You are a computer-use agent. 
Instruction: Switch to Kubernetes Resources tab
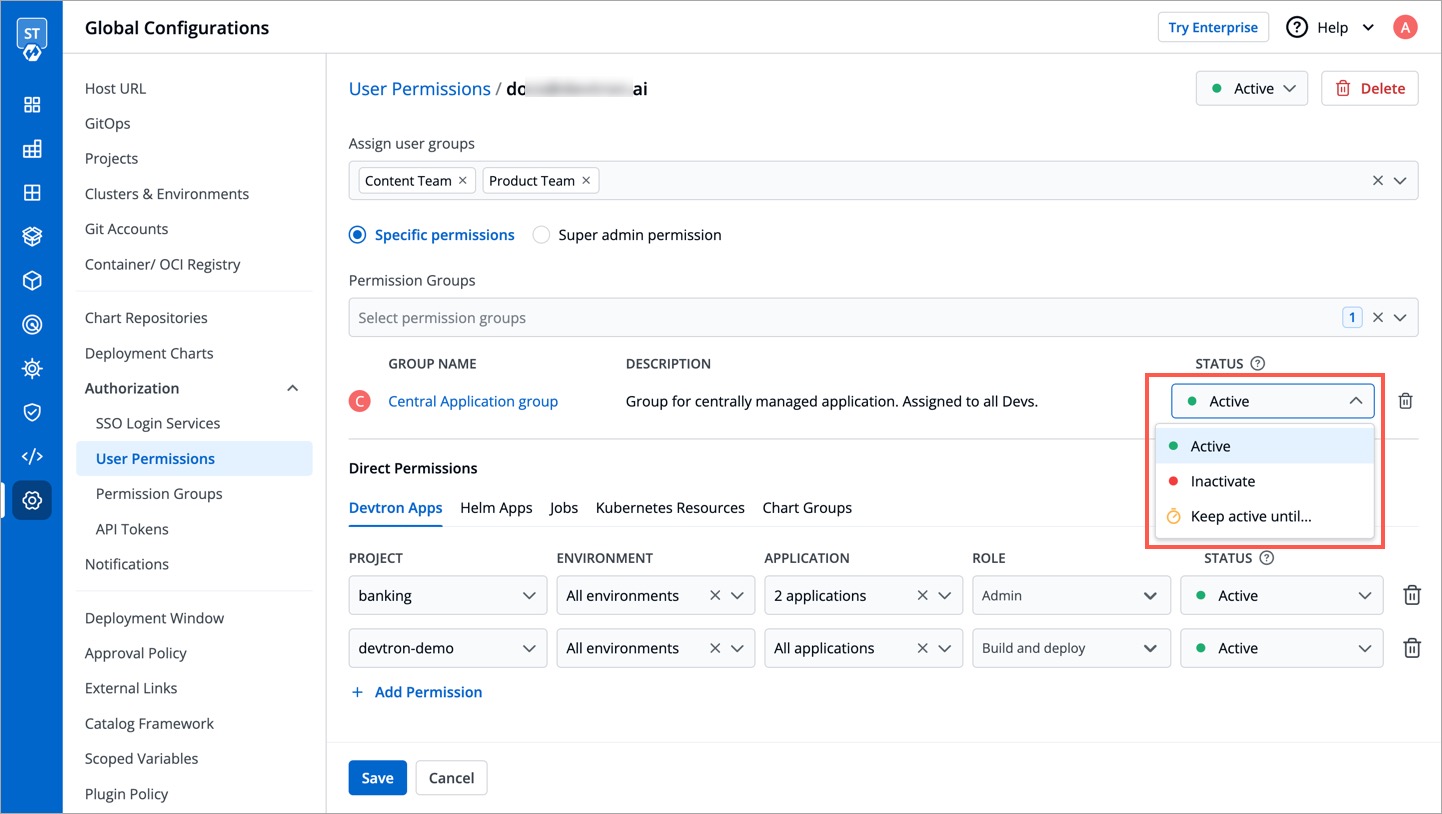pos(670,508)
